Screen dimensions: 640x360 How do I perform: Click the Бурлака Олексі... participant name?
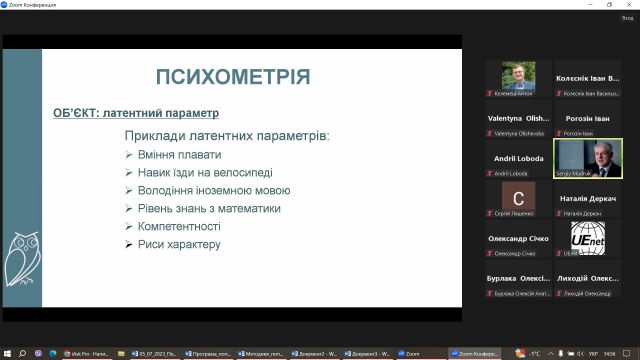[518, 278]
